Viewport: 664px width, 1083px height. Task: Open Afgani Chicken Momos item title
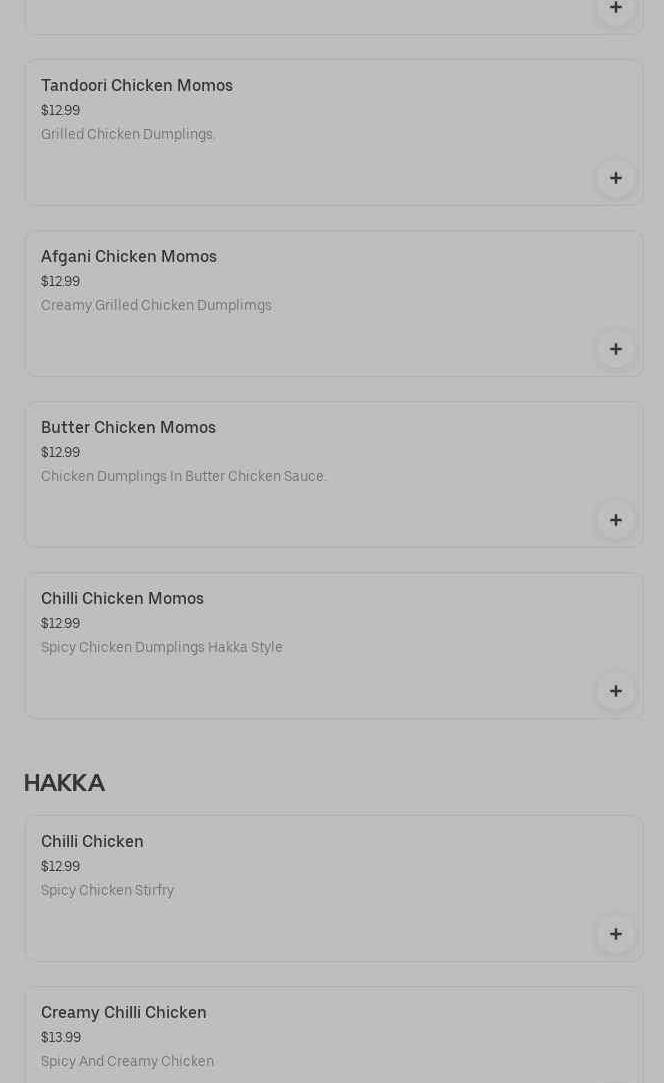pos(129,257)
